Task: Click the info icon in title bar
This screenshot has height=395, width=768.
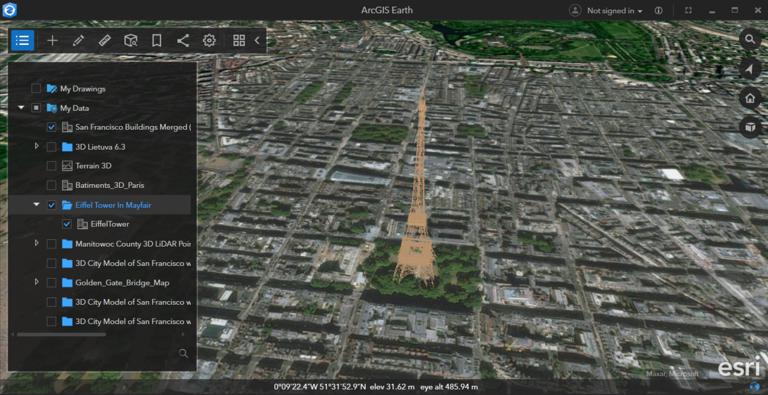Action: tap(659, 10)
